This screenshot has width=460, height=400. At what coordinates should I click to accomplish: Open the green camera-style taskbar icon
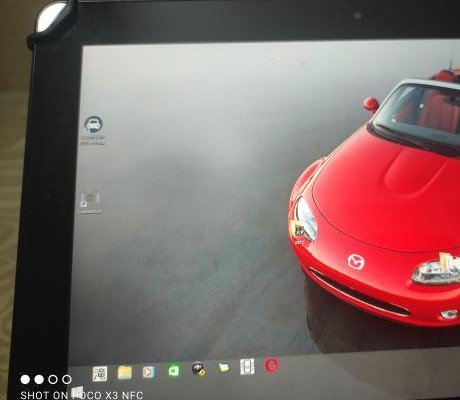click(174, 370)
